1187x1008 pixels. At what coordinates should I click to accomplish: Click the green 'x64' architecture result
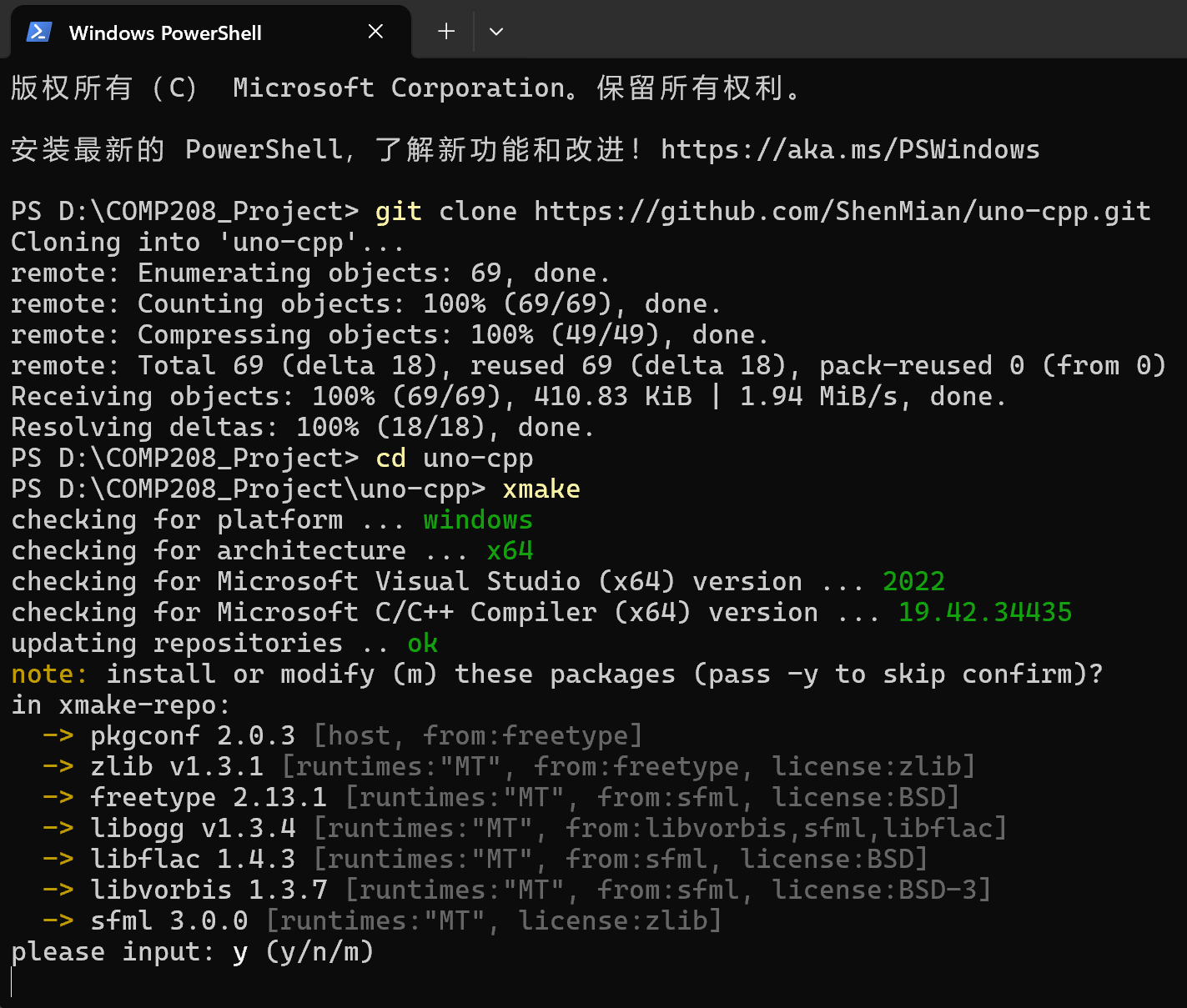point(510,550)
